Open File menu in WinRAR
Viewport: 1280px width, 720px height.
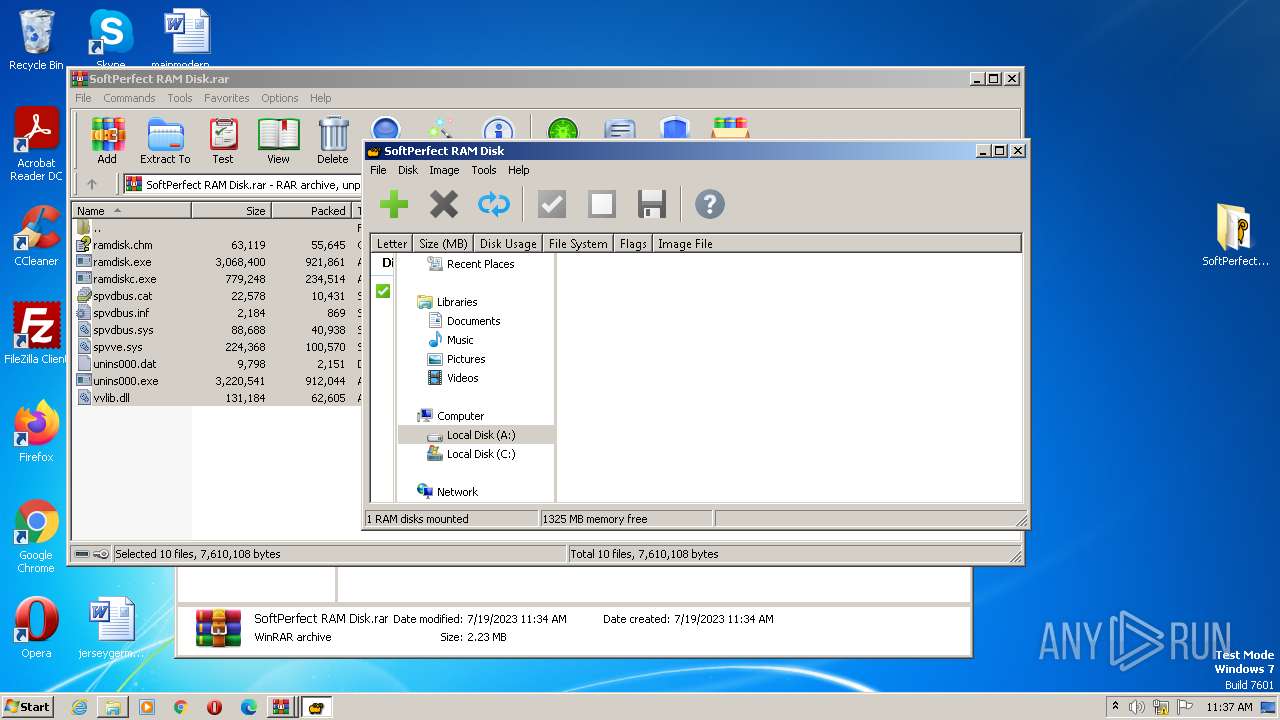[83, 98]
